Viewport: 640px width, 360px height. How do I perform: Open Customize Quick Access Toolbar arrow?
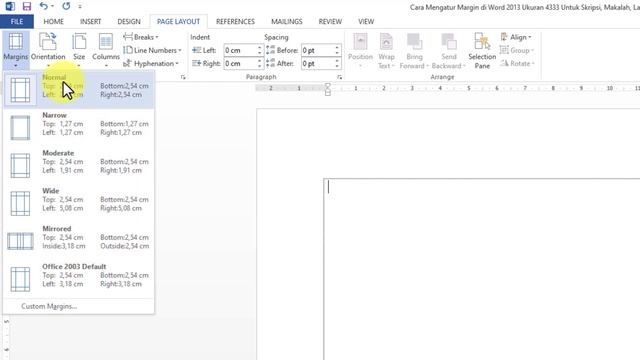click(80, 7)
